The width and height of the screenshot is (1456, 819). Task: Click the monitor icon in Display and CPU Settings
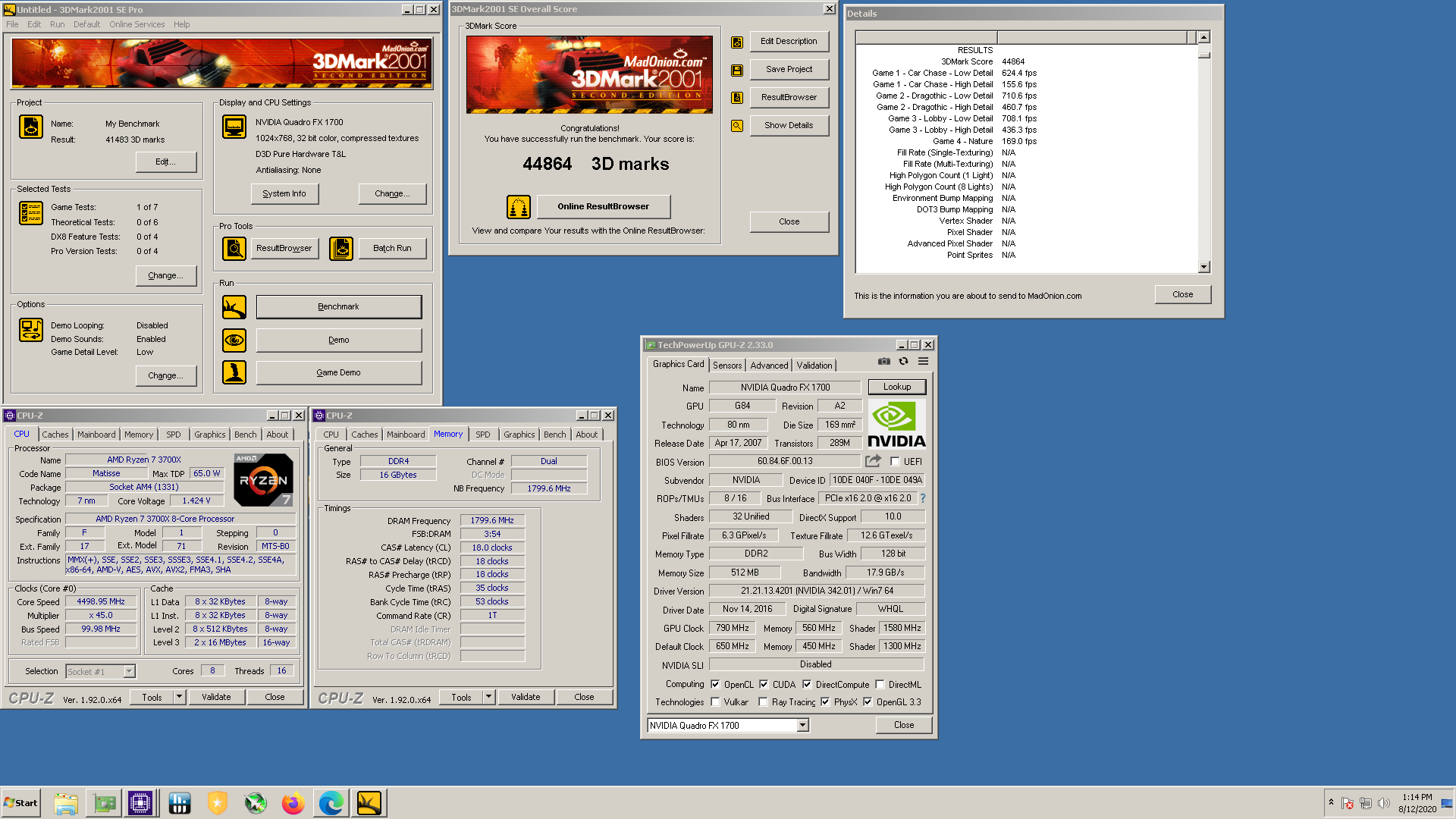(x=234, y=127)
